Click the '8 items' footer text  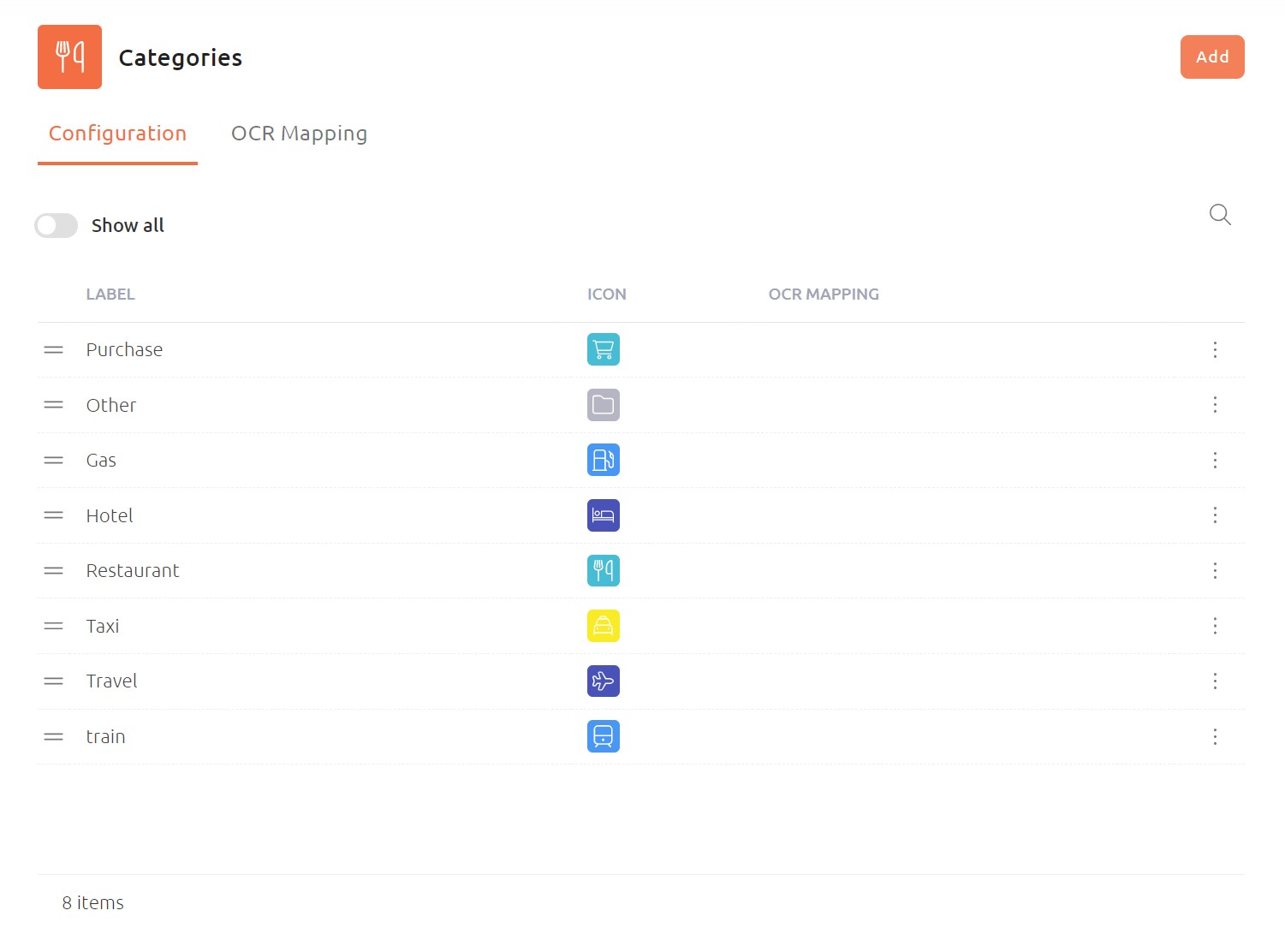92,902
